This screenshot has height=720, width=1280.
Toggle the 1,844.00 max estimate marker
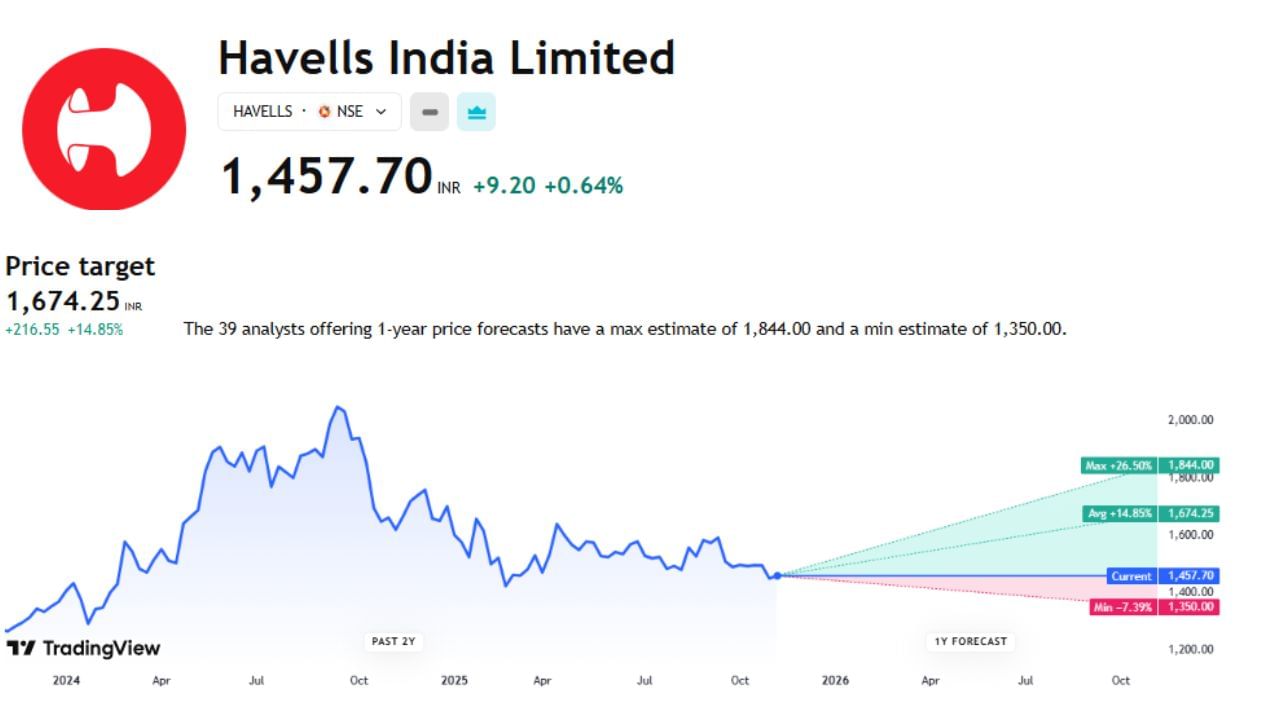[1190, 465]
